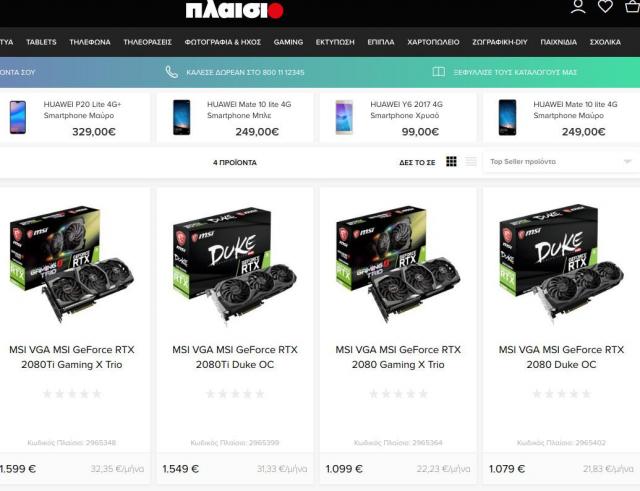The height and width of the screenshot is (491, 640).
Task: Open the wishlist heart icon
Action: click(x=605, y=7)
